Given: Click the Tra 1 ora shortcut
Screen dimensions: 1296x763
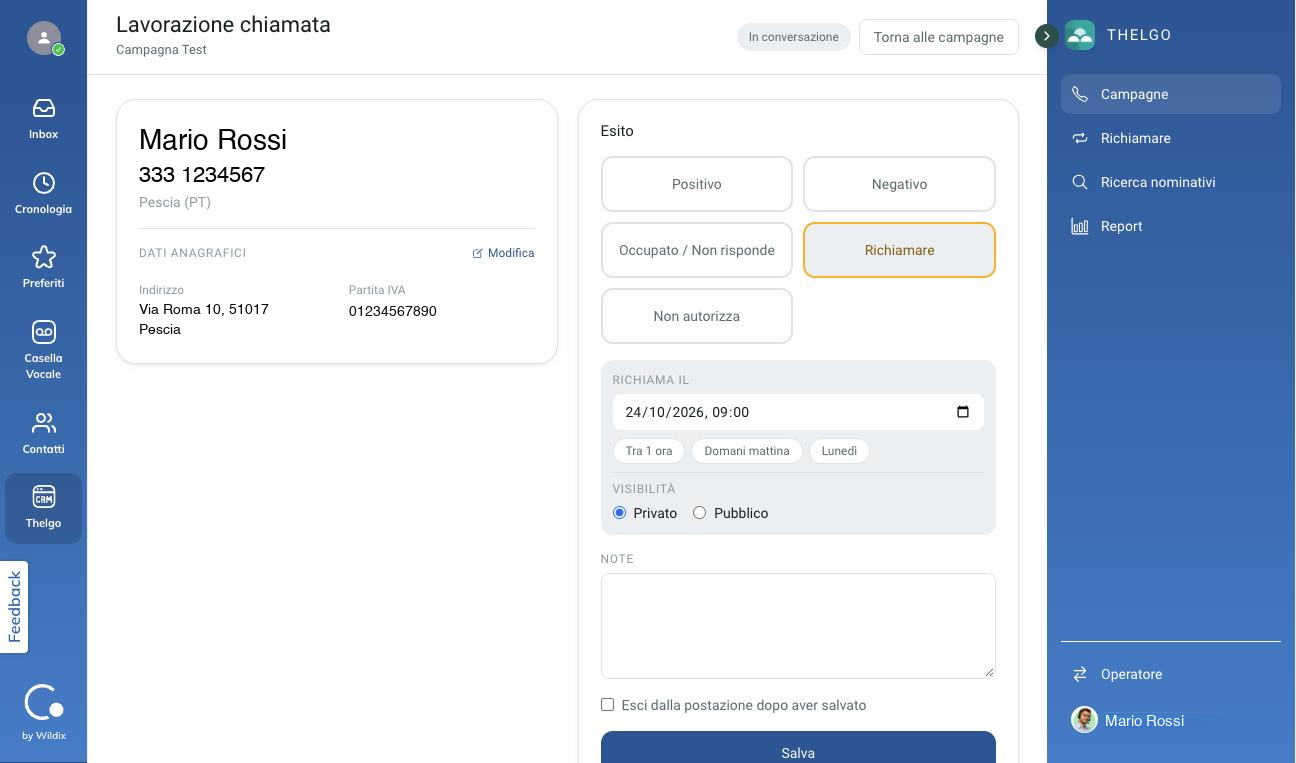Looking at the screenshot, I should [x=649, y=451].
